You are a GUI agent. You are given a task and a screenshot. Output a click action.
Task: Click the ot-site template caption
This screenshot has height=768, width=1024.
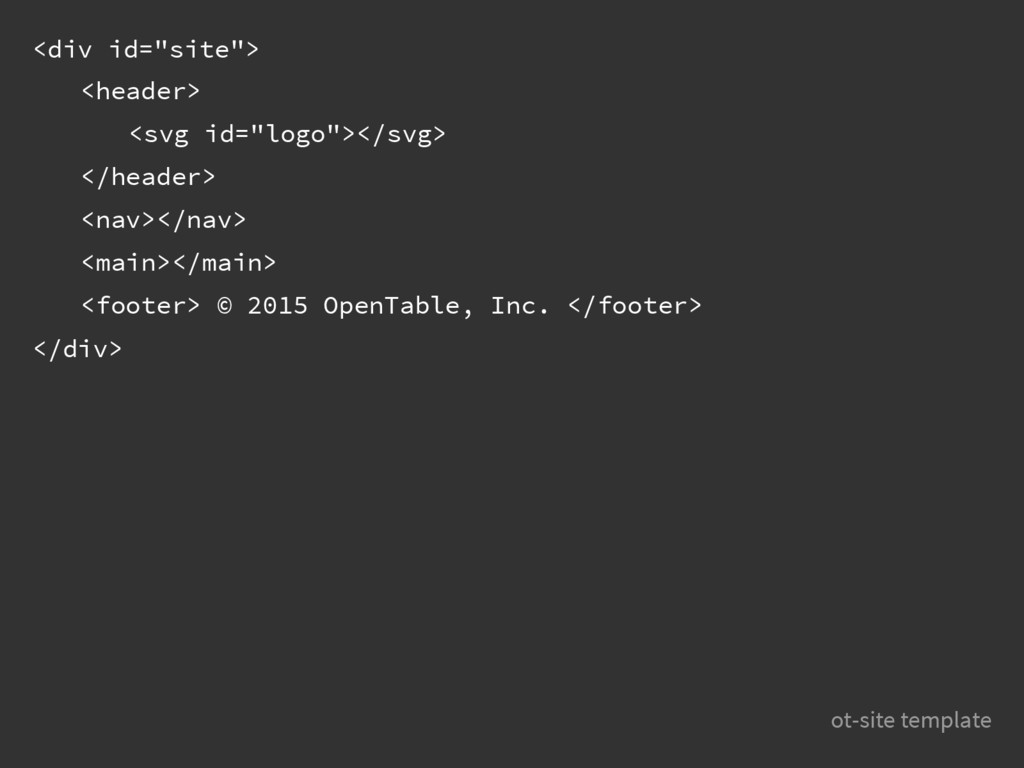point(911,720)
